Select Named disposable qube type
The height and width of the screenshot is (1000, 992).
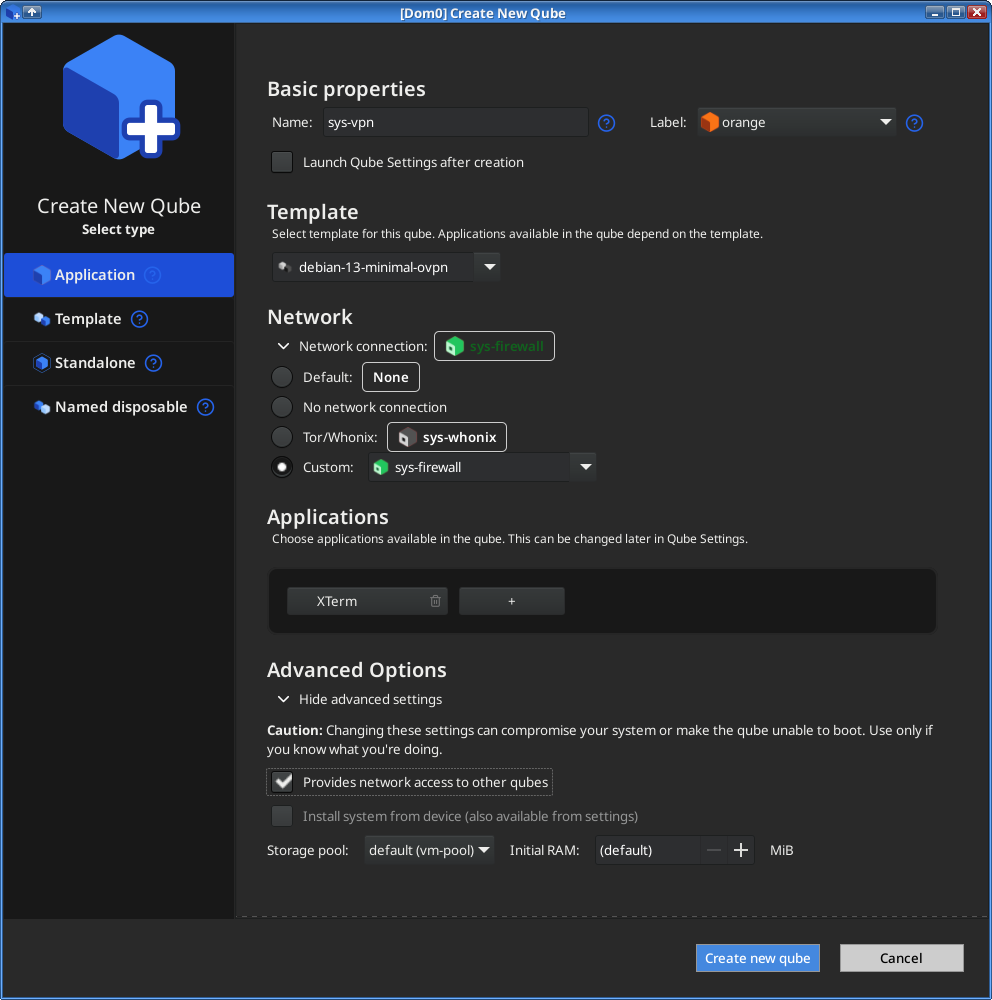click(x=120, y=407)
